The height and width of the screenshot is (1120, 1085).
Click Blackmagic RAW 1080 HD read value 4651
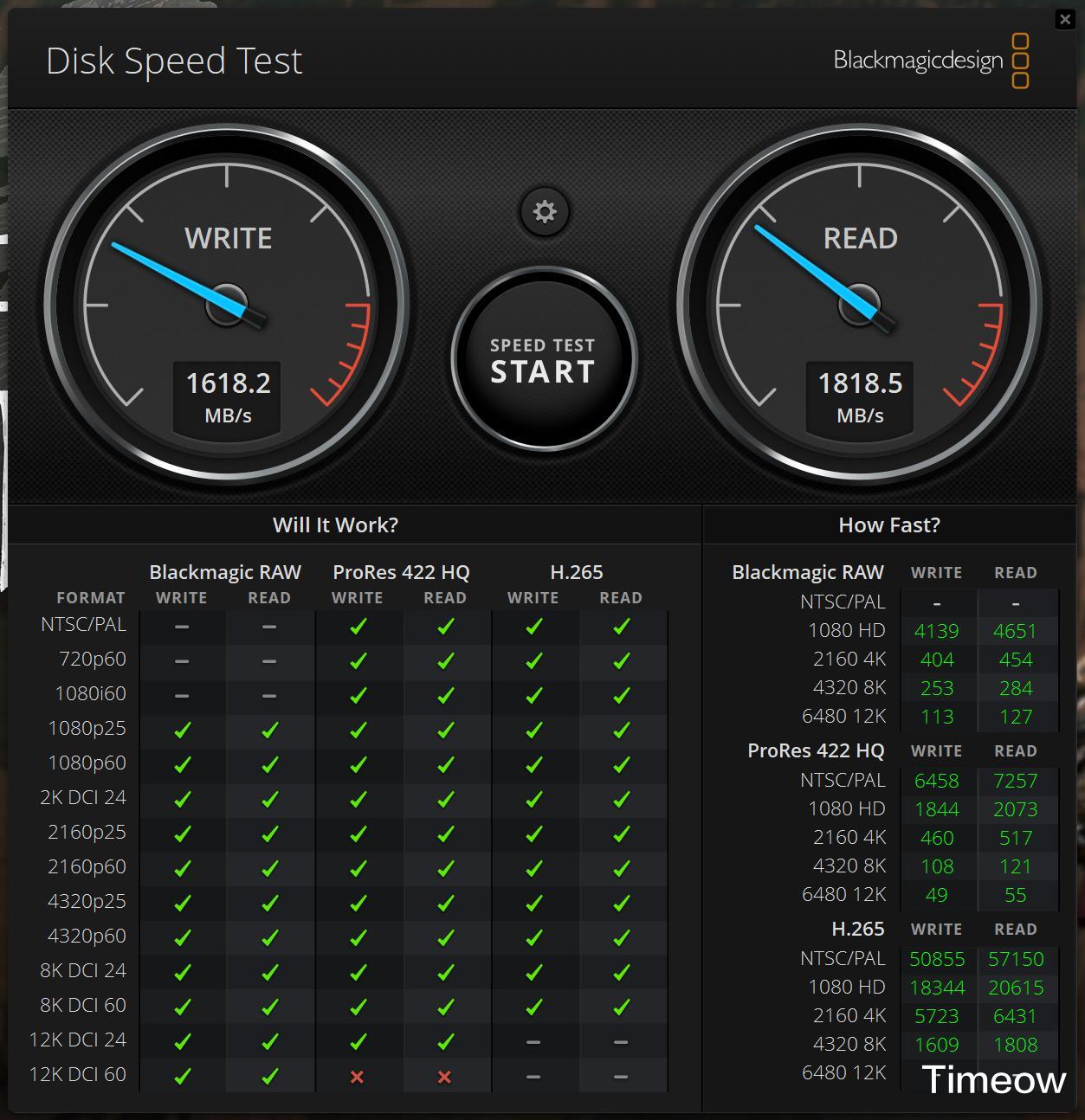pyautogui.click(x=1015, y=631)
